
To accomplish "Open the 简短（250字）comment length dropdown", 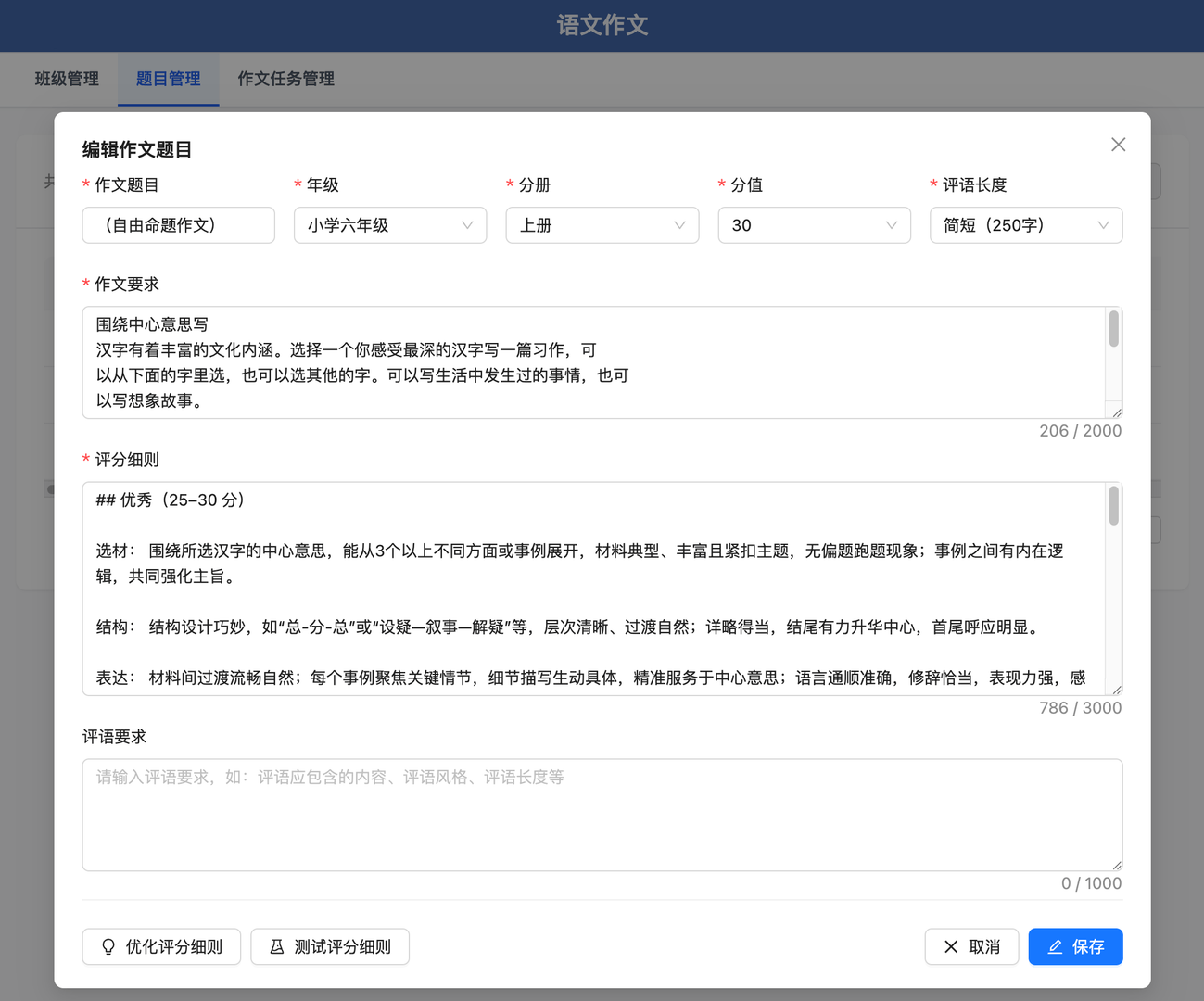I will (x=1025, y=225).
